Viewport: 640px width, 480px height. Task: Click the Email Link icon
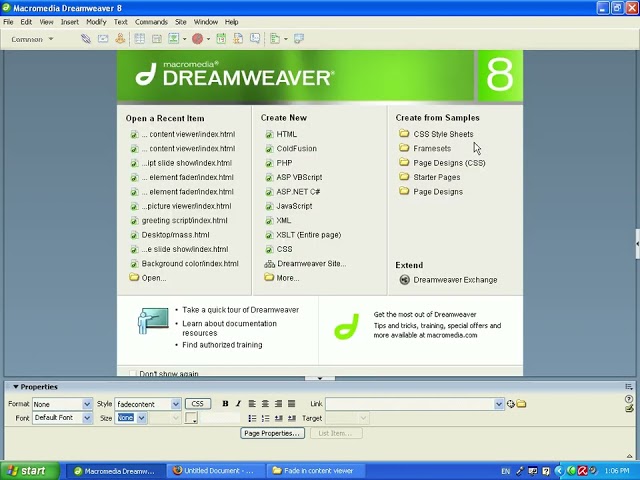(103, 39)
